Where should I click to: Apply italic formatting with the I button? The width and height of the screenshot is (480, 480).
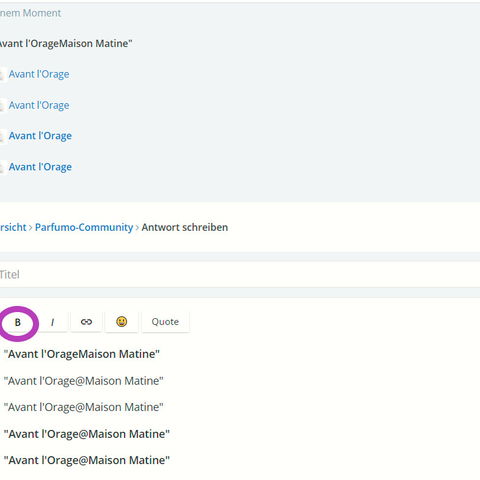(x=52, y=322)
